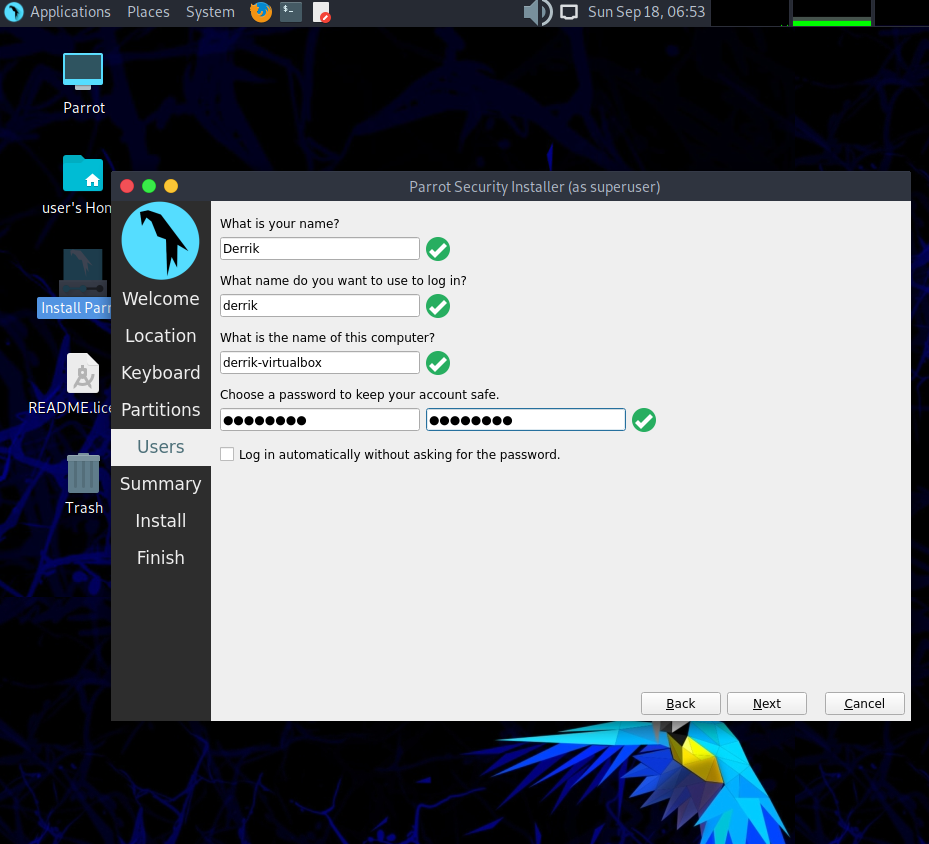Click the checkmark beside the computer name field
Image resolution: width=929 pixels, height=844 pixels.
pos(437,363)
